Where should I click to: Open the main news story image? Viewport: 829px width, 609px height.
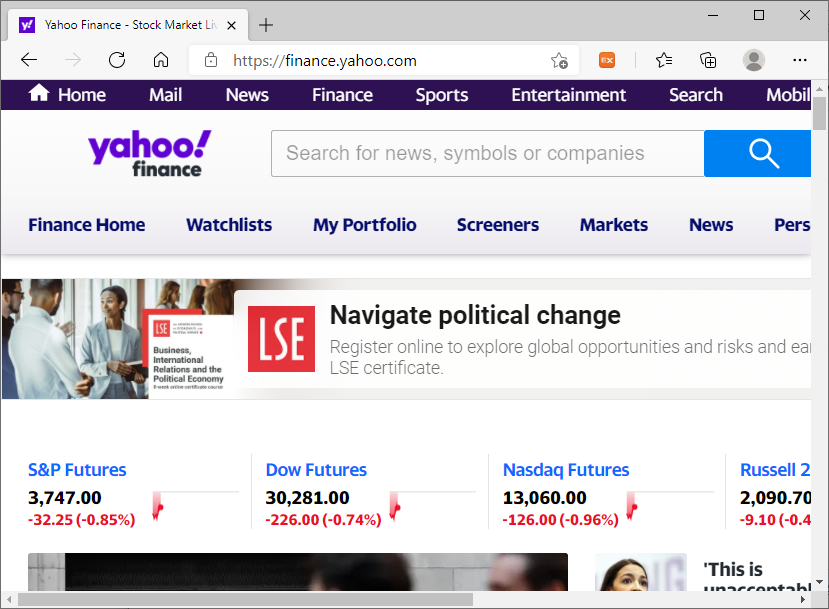[298, 572]
